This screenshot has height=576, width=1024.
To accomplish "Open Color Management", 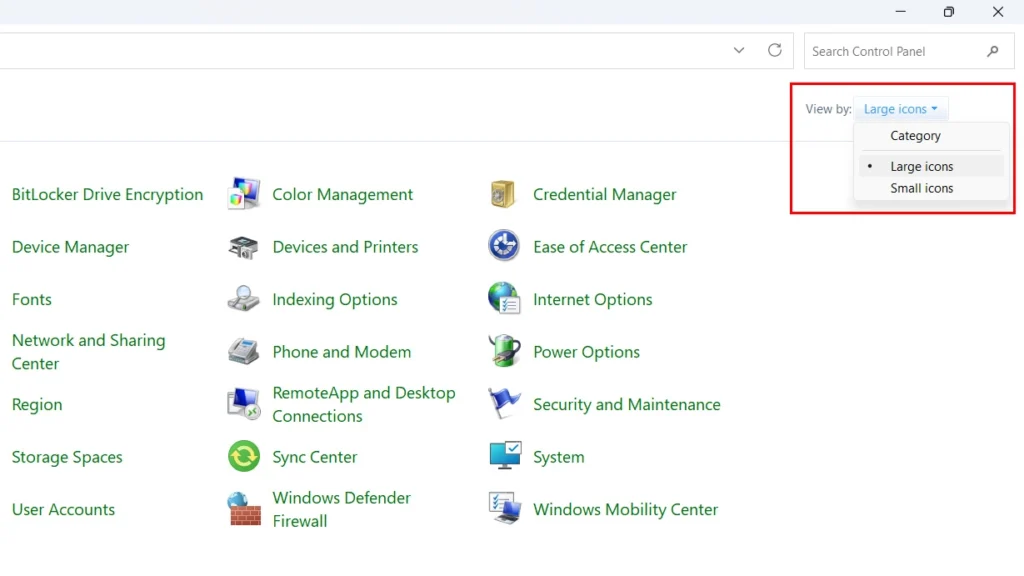I will click(341, 194).
